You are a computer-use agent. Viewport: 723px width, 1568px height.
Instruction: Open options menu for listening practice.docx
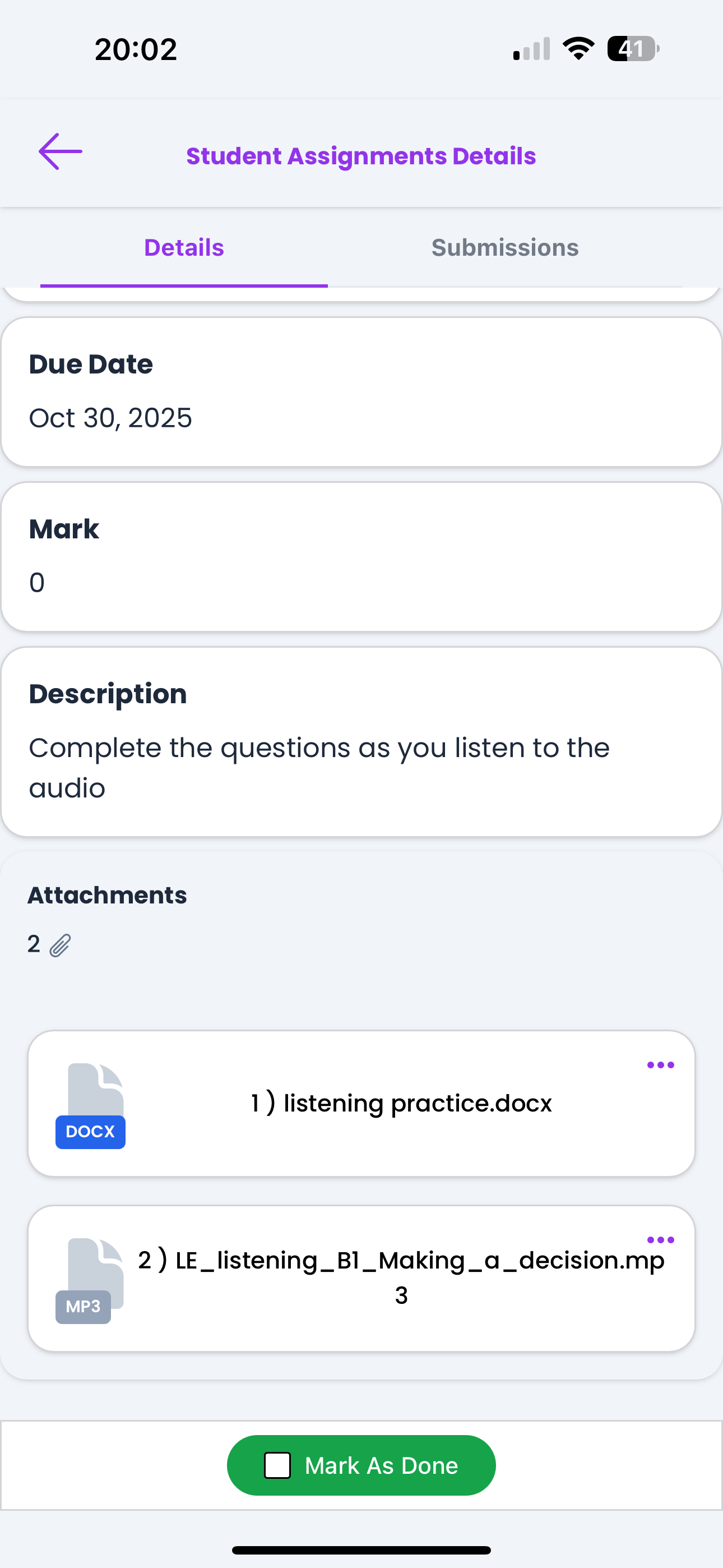[x=660, y=1065]
